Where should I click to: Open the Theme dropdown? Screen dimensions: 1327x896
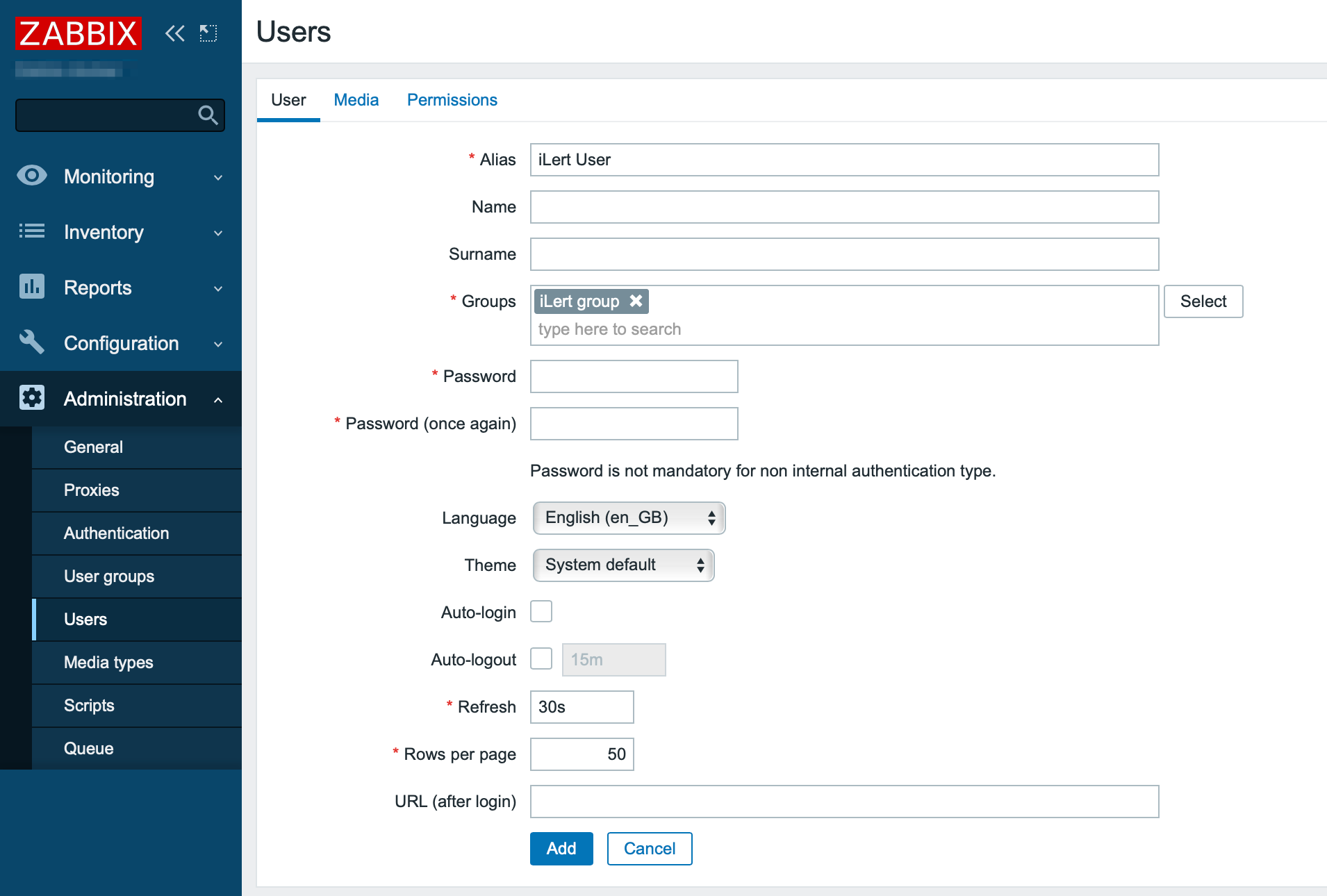[x=623, y=565]
